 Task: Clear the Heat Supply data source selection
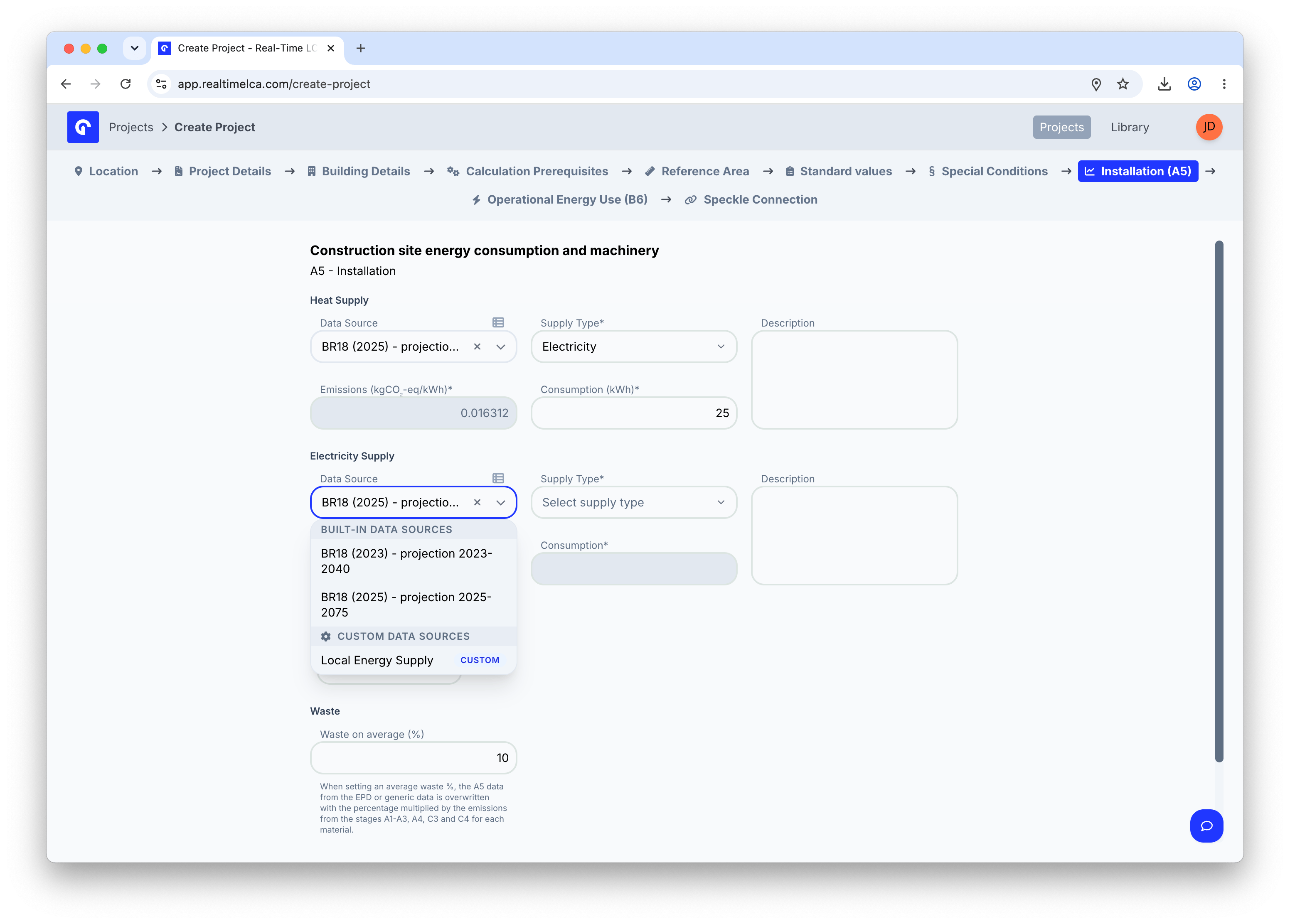coord(477,346)
